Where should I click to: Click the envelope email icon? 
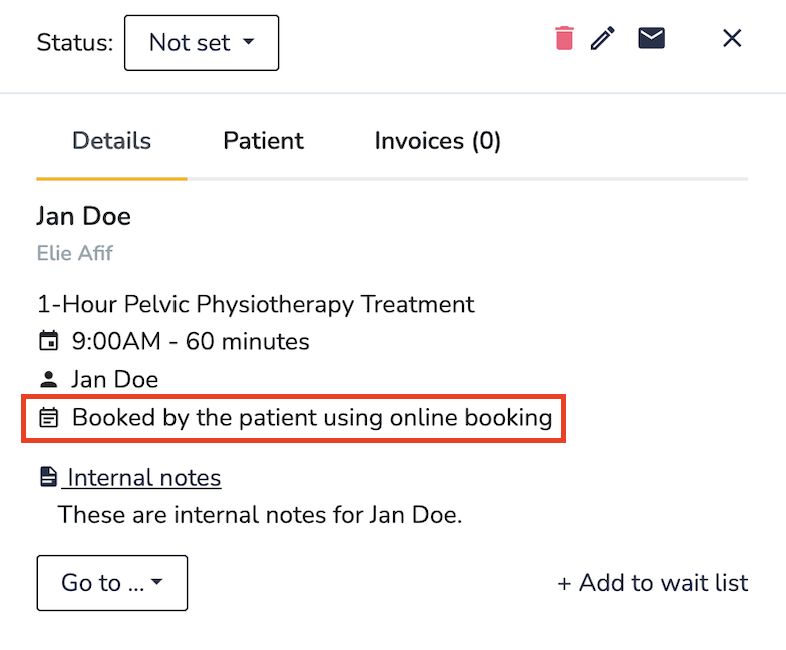(652, 38)
